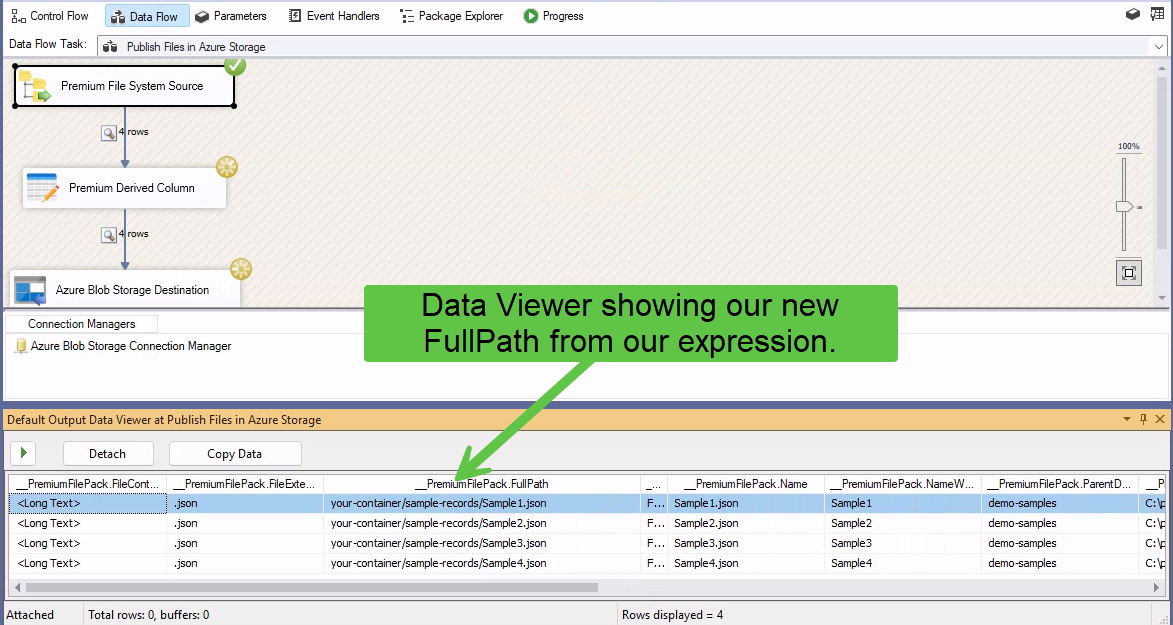Open the Event Handlers tab

point(334,16)
